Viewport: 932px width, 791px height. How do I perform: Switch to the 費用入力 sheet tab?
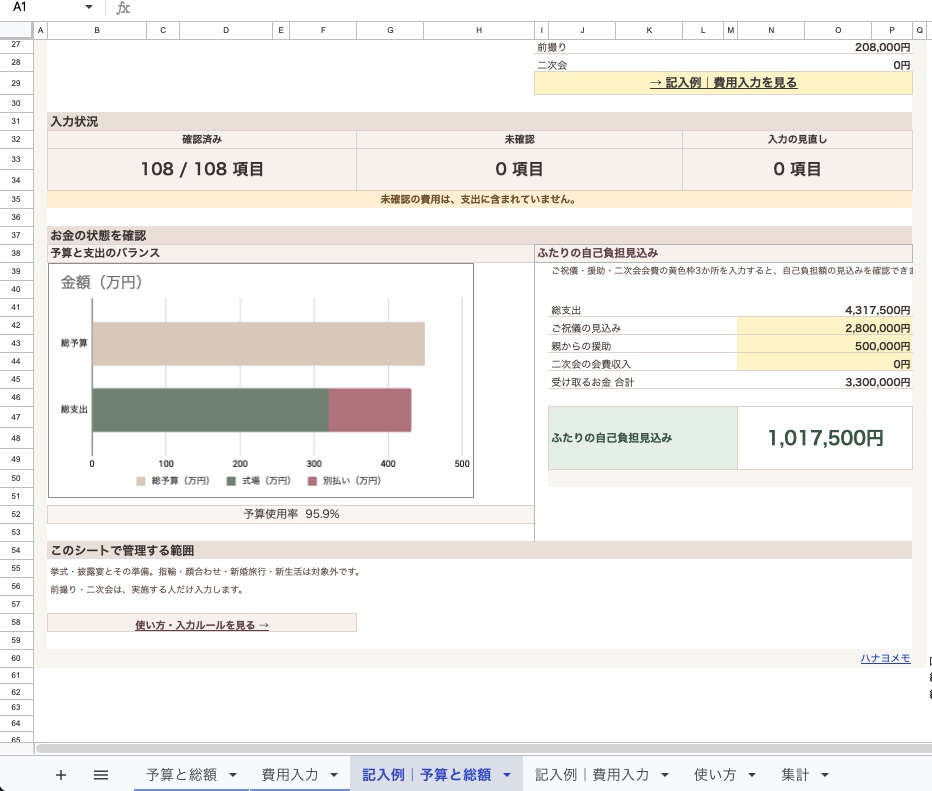290,774
